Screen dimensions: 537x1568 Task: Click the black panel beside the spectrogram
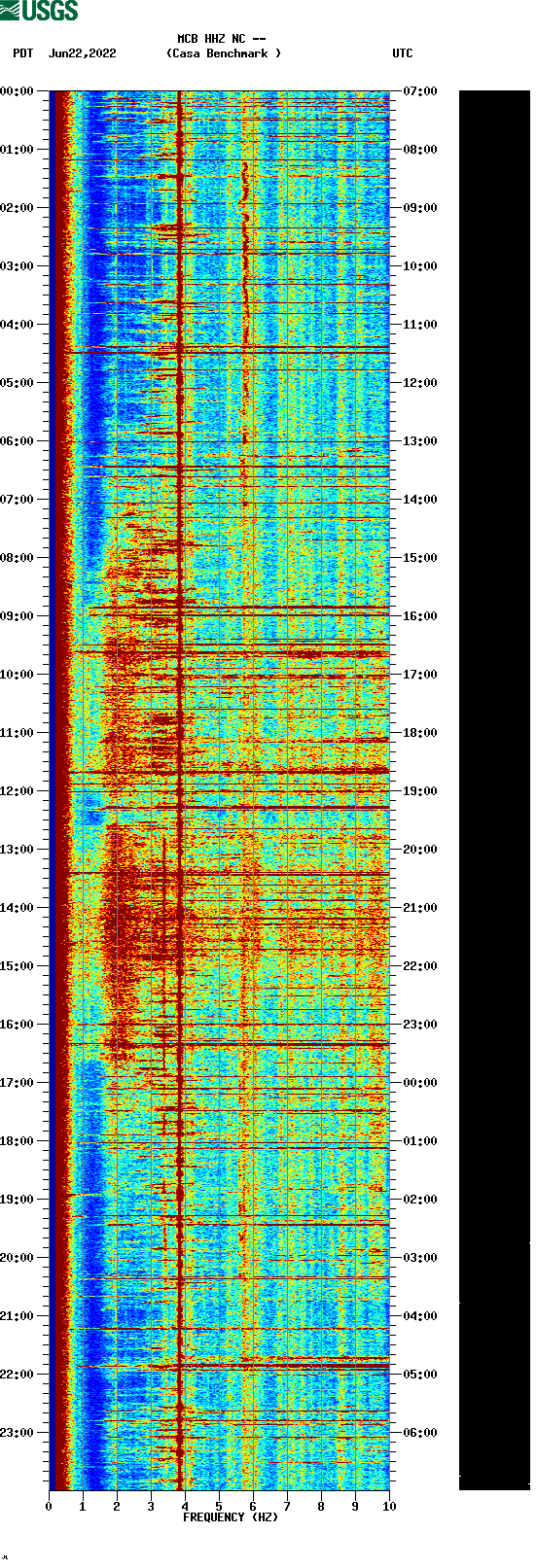[494, 790]
